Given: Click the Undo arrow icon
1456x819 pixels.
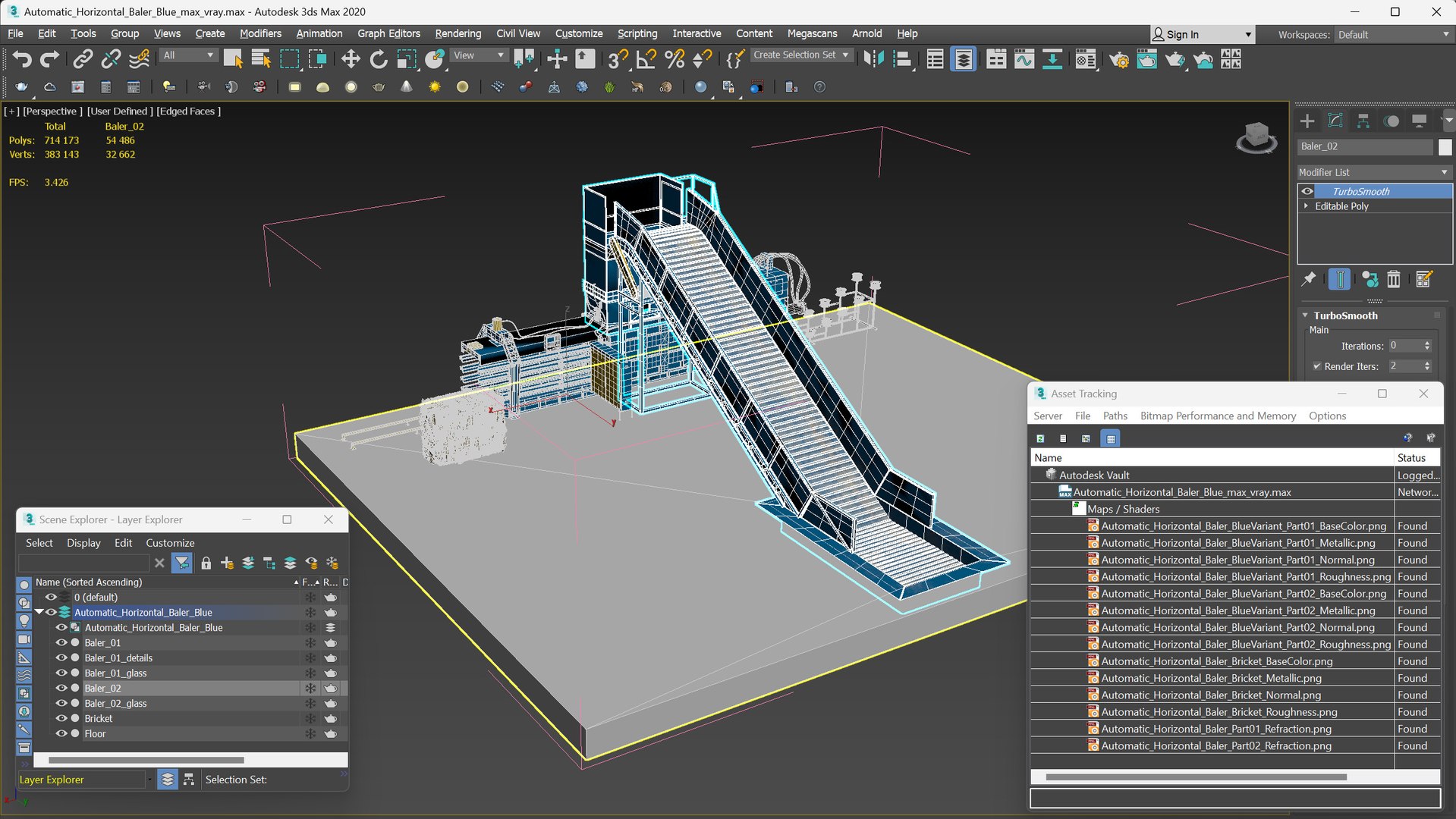Looking at the screenshot, I should coord(22,59).
